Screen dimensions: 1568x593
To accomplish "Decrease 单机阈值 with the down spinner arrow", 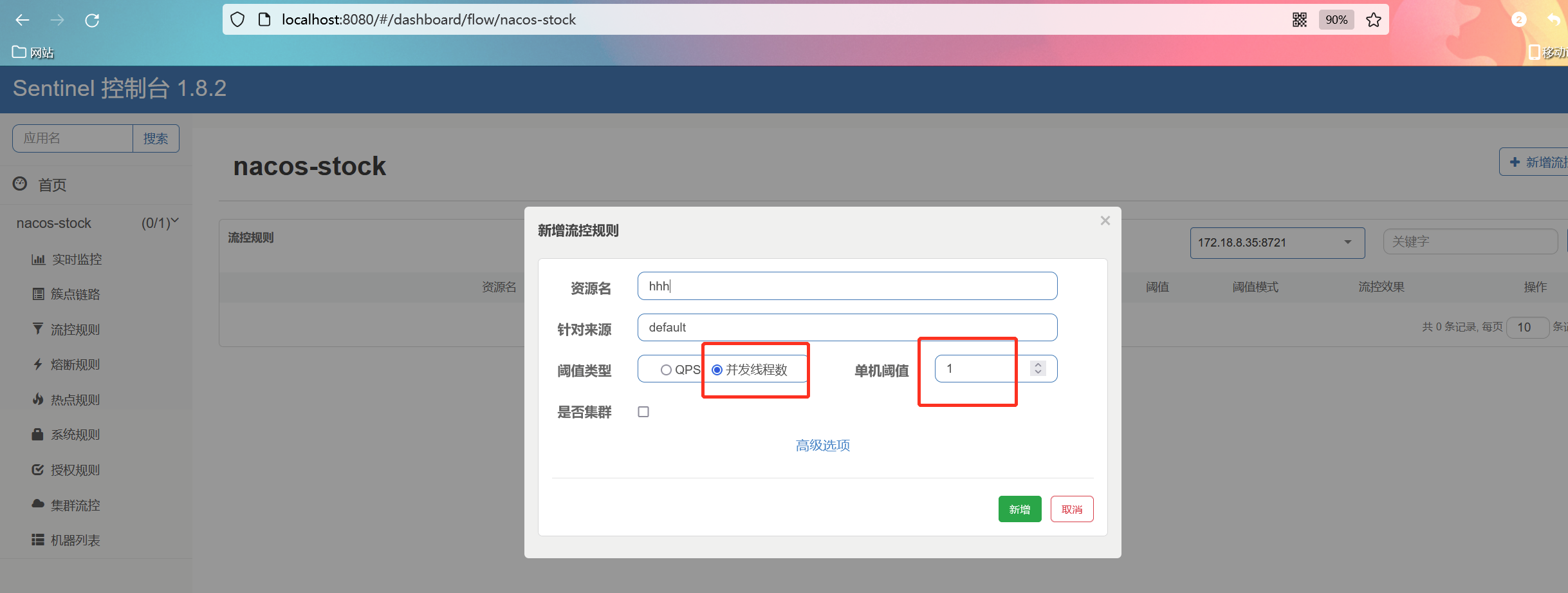I will [x=1038, y=372].
